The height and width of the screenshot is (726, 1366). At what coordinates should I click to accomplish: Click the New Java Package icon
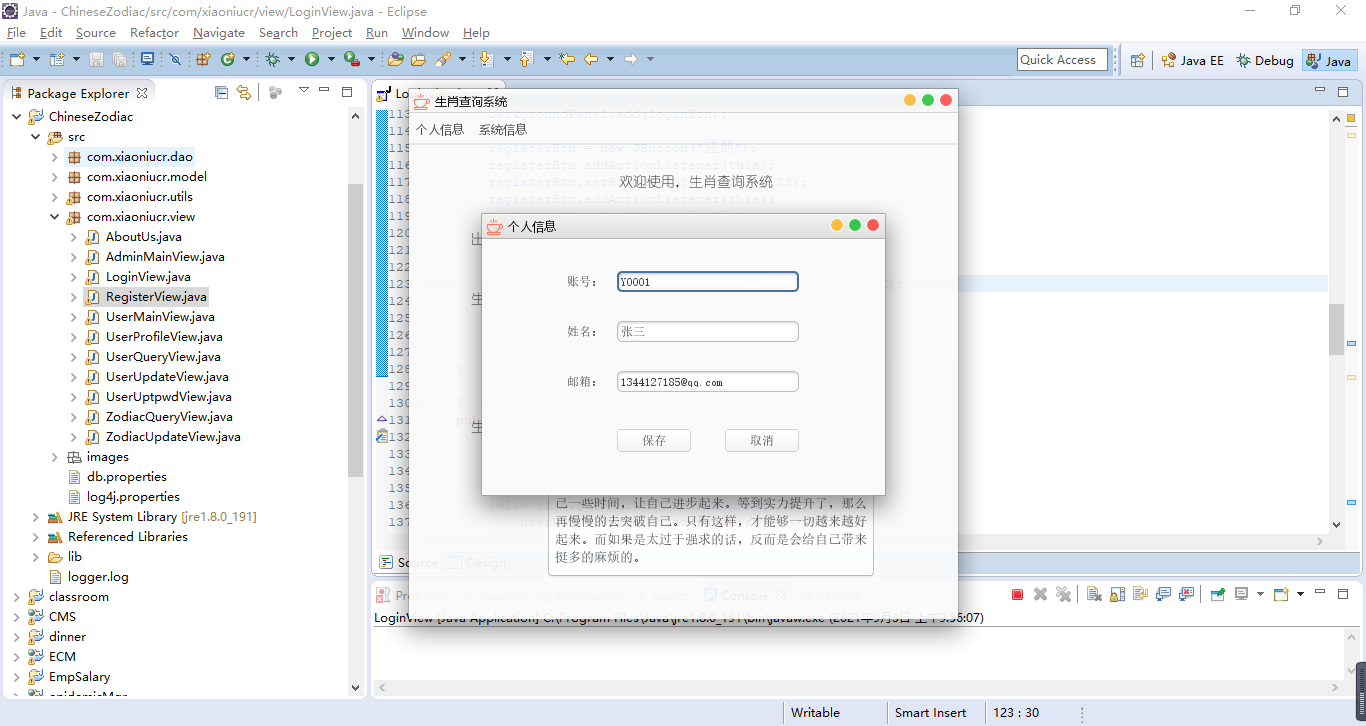pyautogui.click(x=203, y=60)
